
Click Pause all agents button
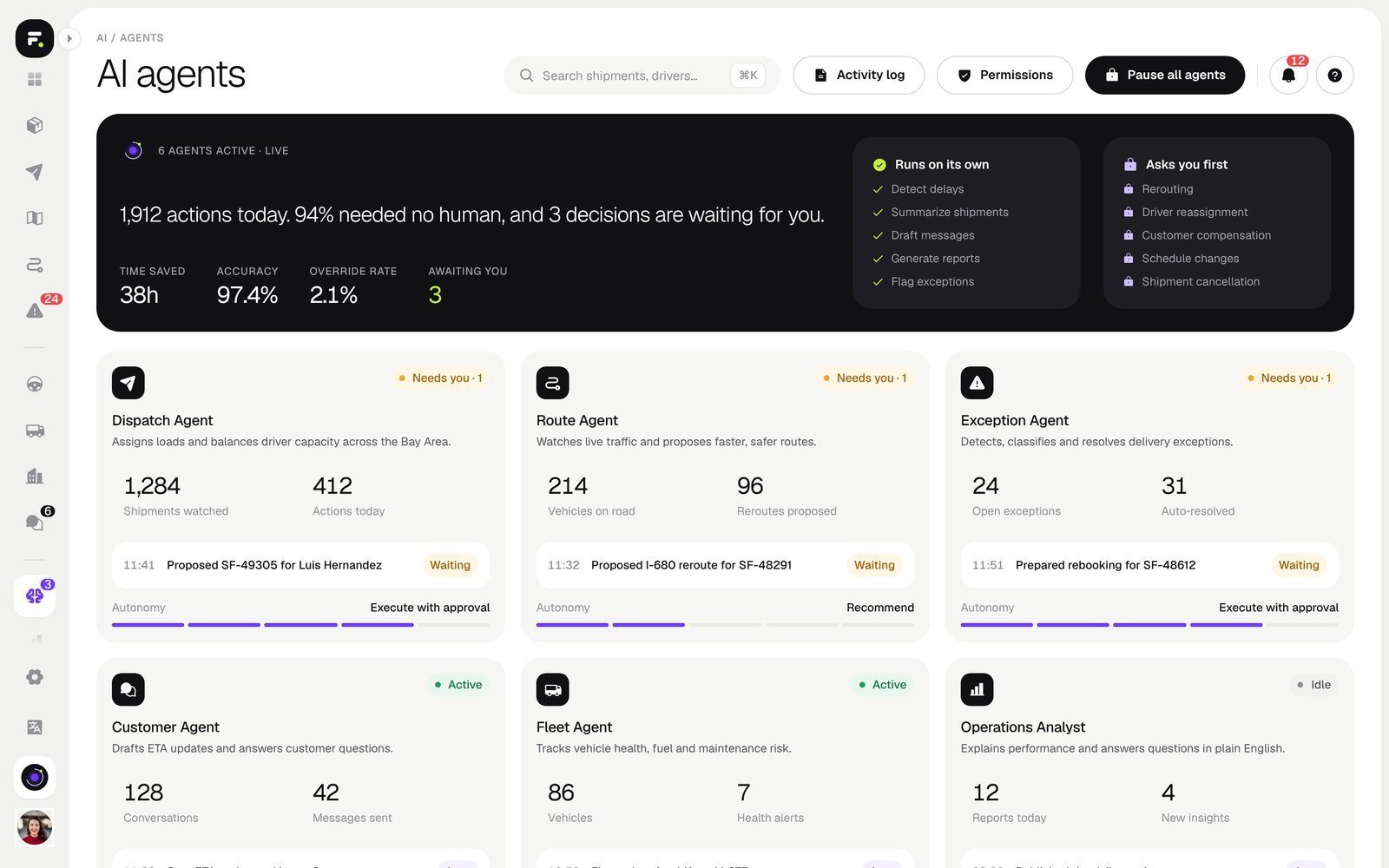pyautogui.click(x=1165, y=76)
